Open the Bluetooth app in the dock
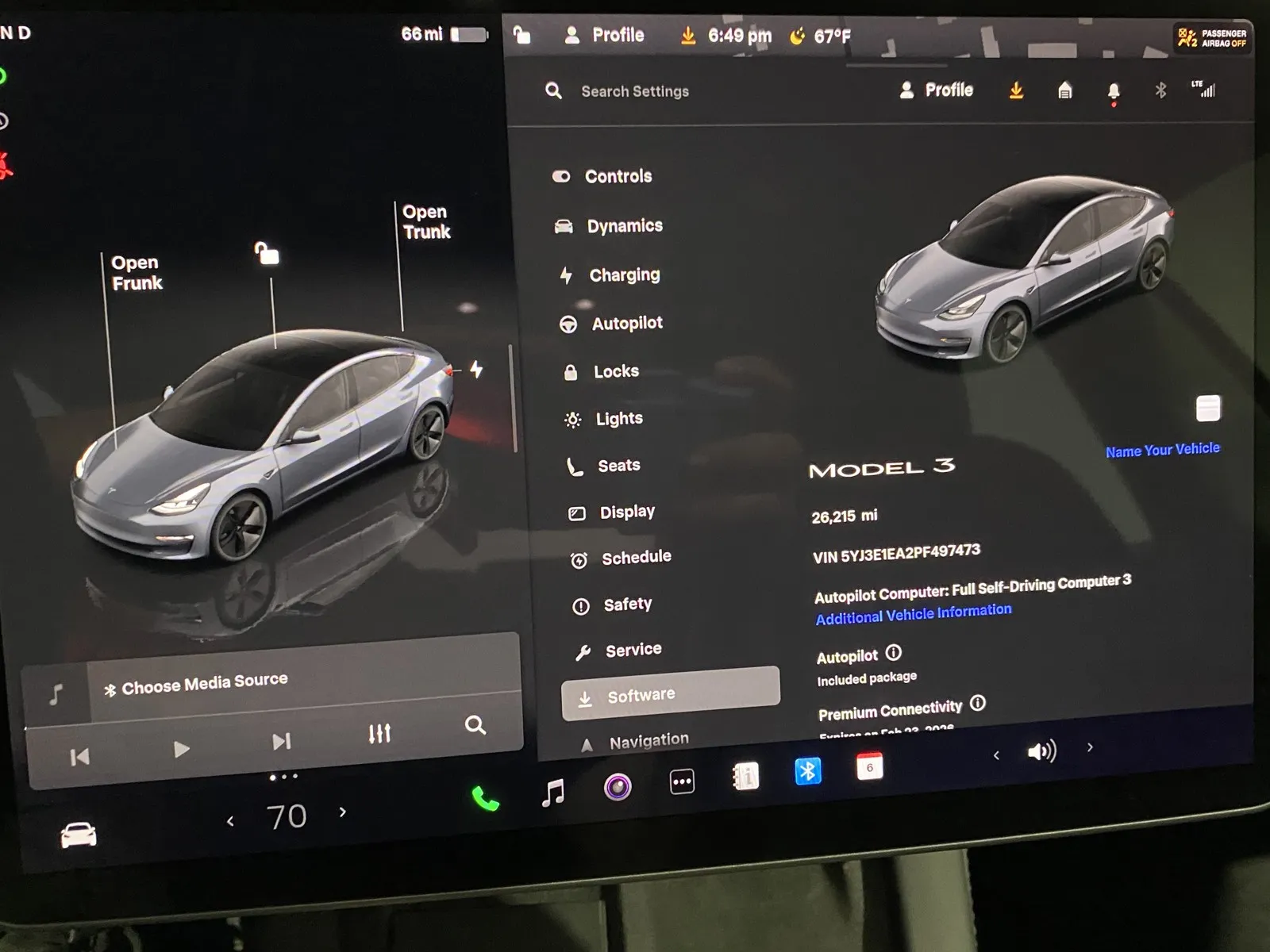Viewport: 1270px width, 952px height. pos(807,770)
